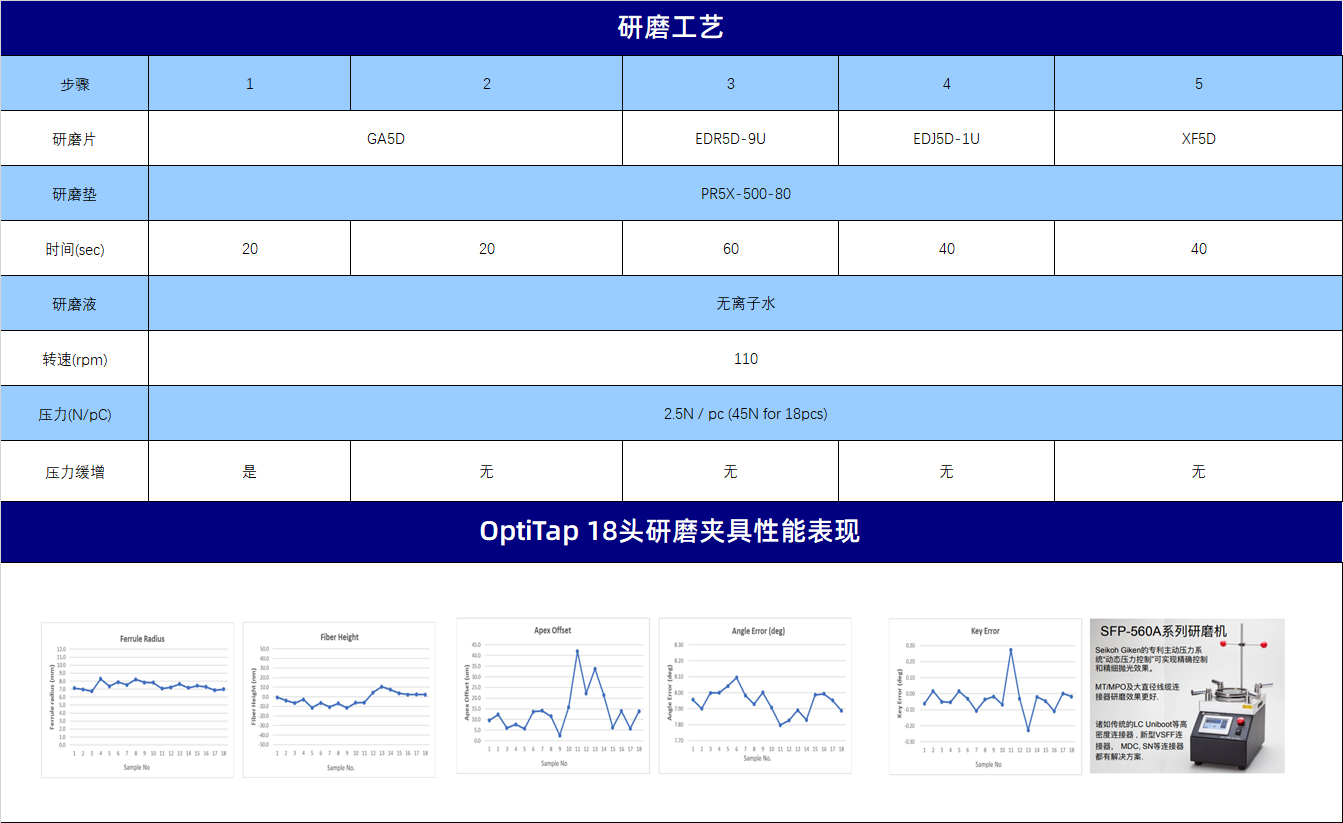
Task: Open the Apex Offset chart thumbnail
Action: pos(554,696)
